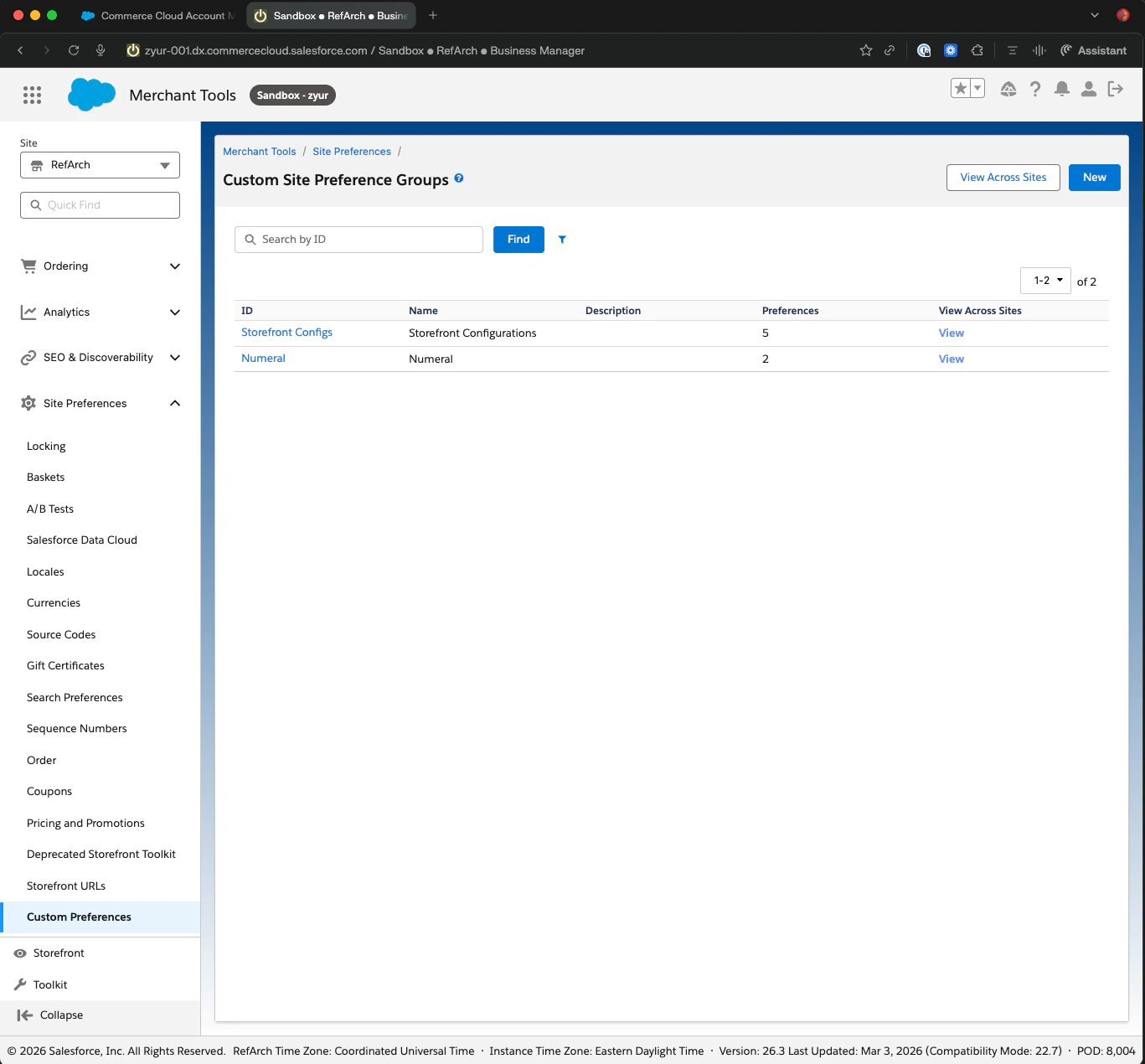Click the microphone icon in address bar
Screen dimensions: 1145x1064
pos(101,50)
